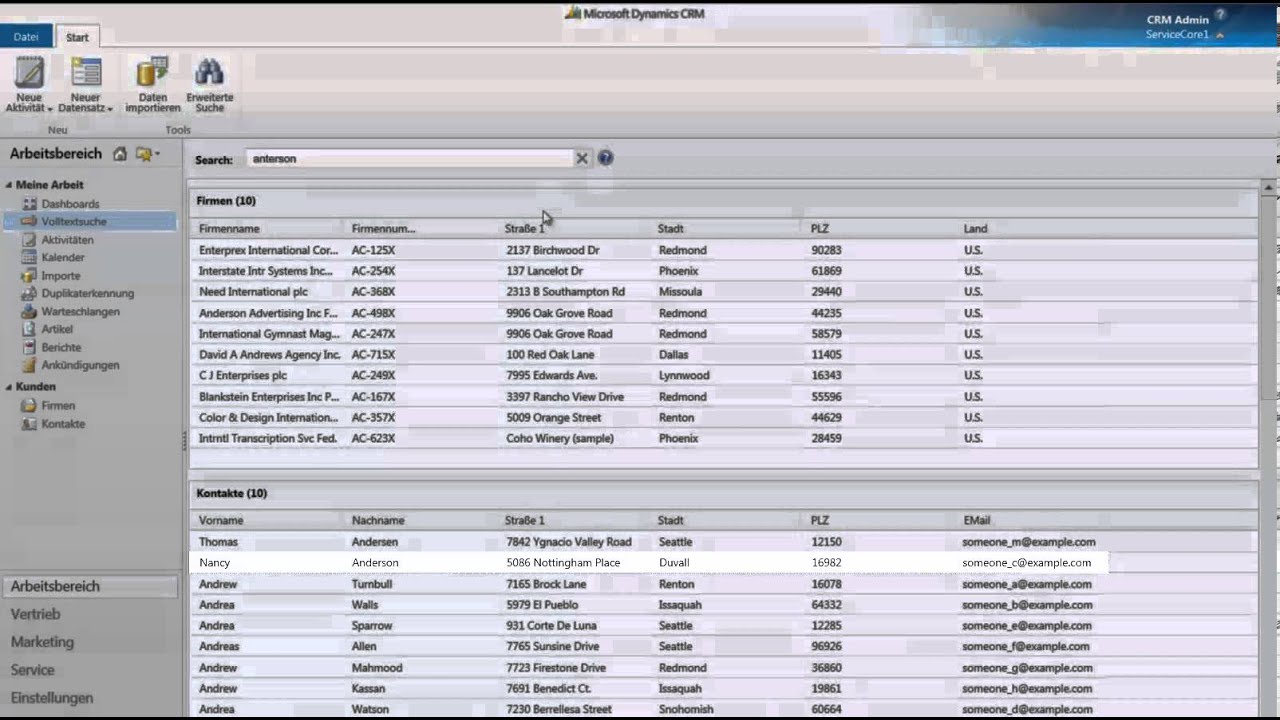Viewport: 1280px width, 720px height.
Task: Open the Daten importieren tool
Action: click(152, 83)
